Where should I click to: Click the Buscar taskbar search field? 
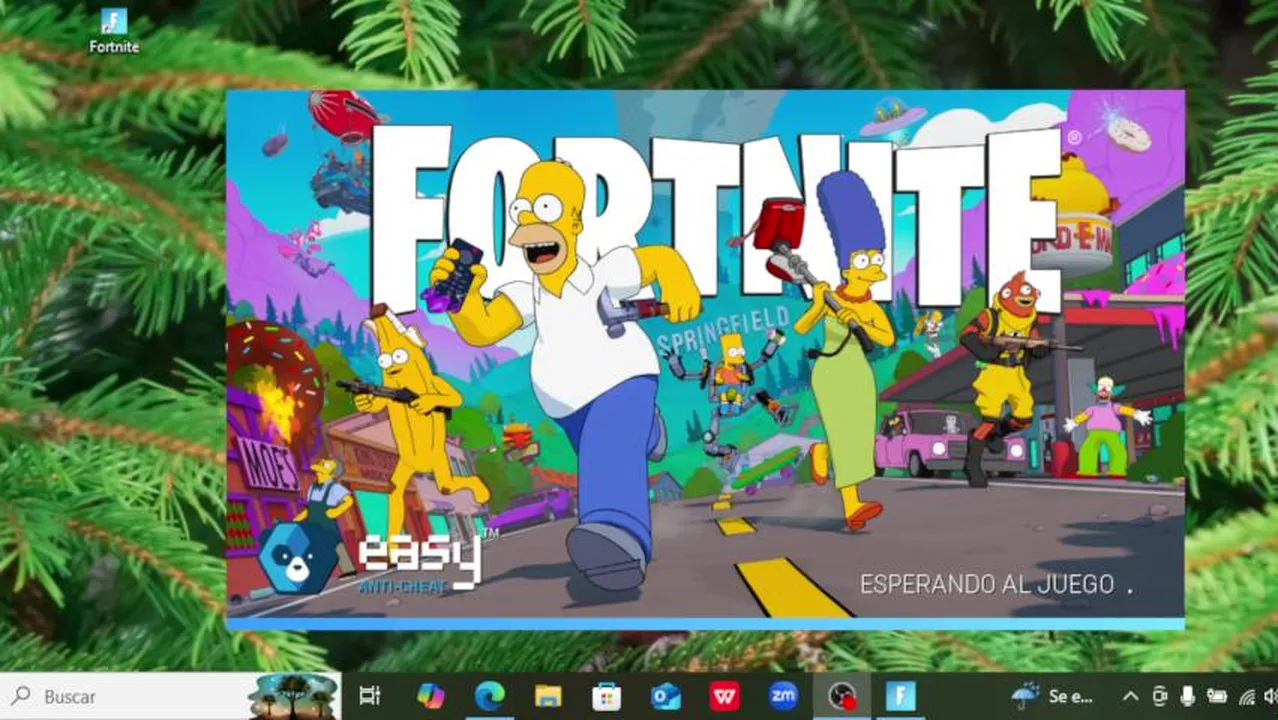click(123, 697)
